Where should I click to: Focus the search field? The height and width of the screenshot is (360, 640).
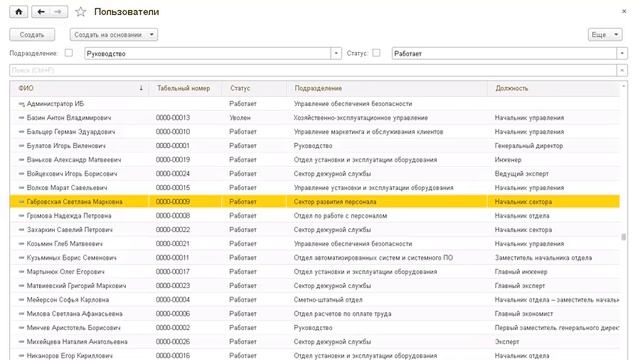(x=313, y=70)
